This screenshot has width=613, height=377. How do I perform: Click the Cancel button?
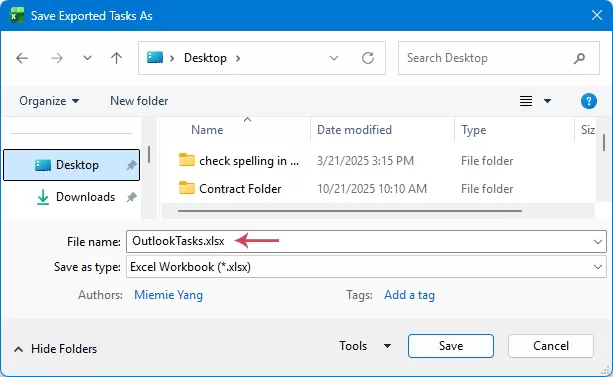(x=550, y=346)
